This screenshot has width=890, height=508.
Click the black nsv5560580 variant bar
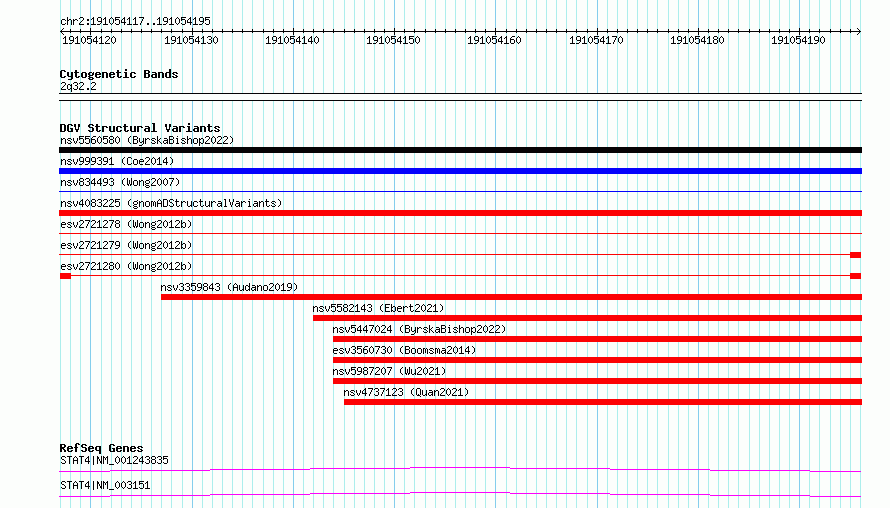[x=460, y=150]
